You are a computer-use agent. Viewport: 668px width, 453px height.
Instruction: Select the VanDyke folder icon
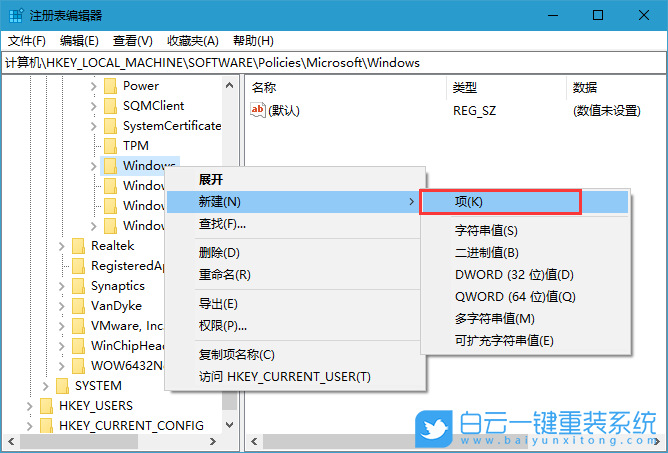click(78, 306)
